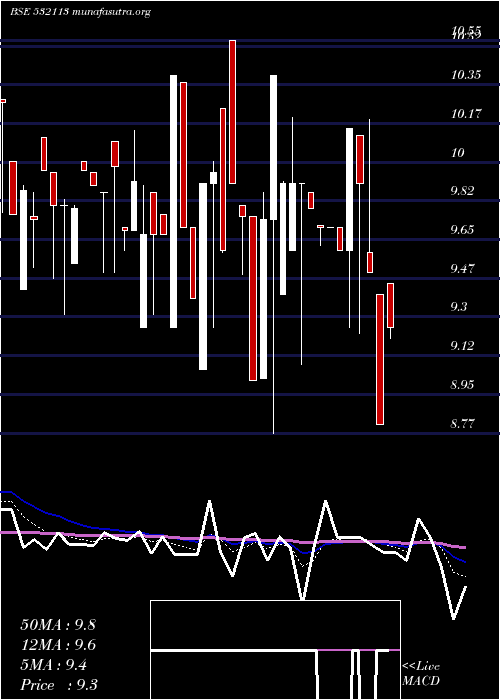
Task: Click the 5MA : 9.4 label
Action: (x=54, y=665)
